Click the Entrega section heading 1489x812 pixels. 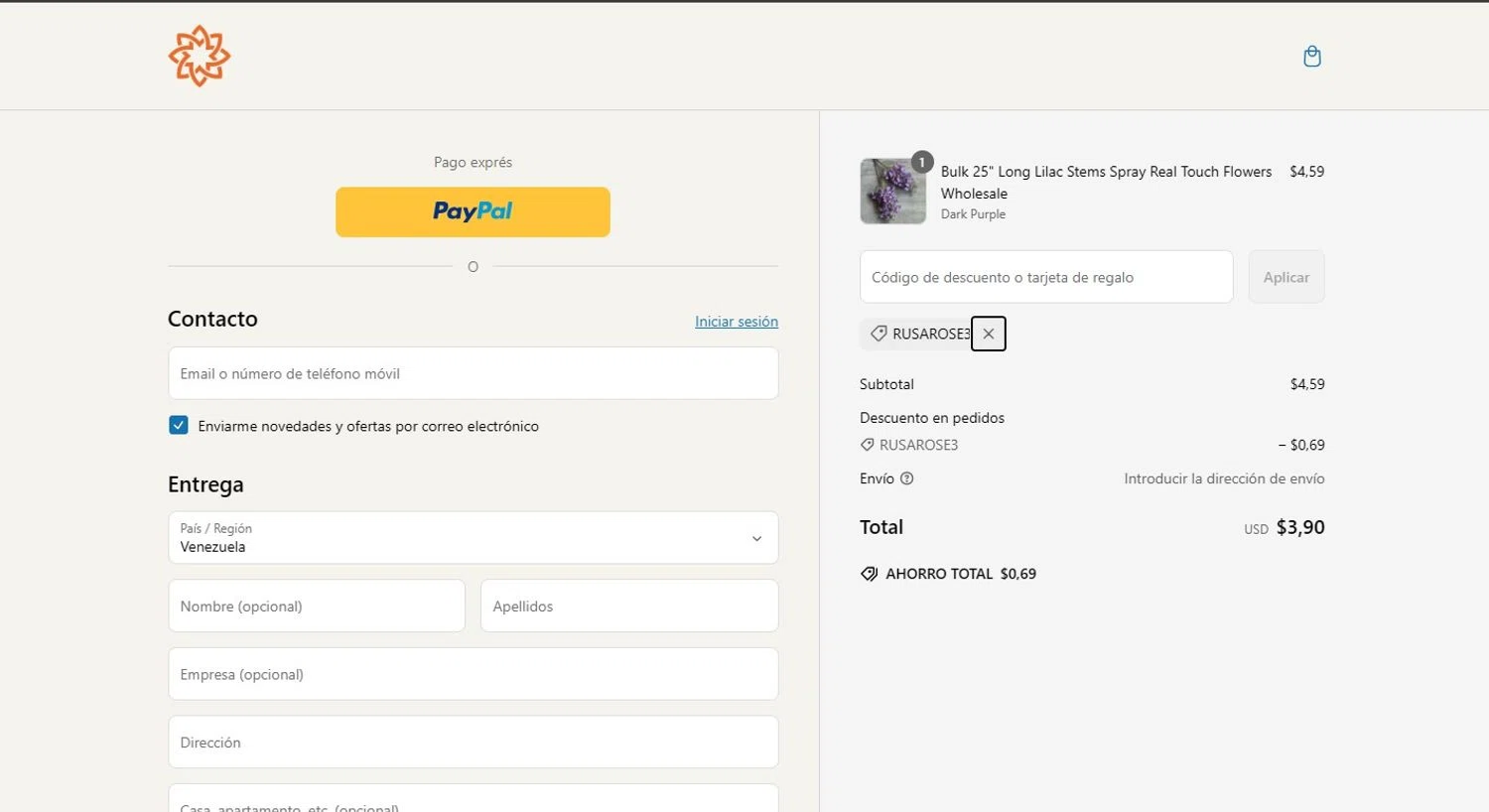point(205,484)
